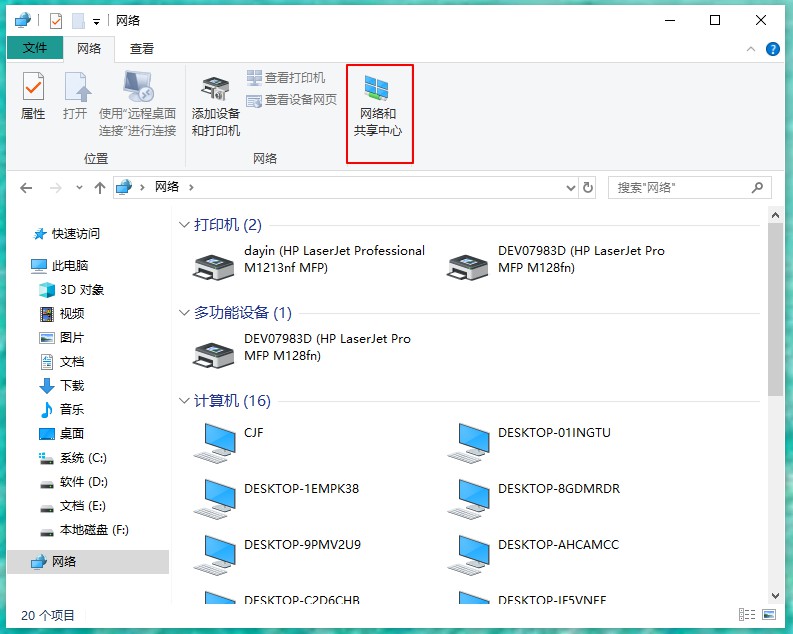Click the 添加设备和打印机 ribbon icon

click(216, 107)
